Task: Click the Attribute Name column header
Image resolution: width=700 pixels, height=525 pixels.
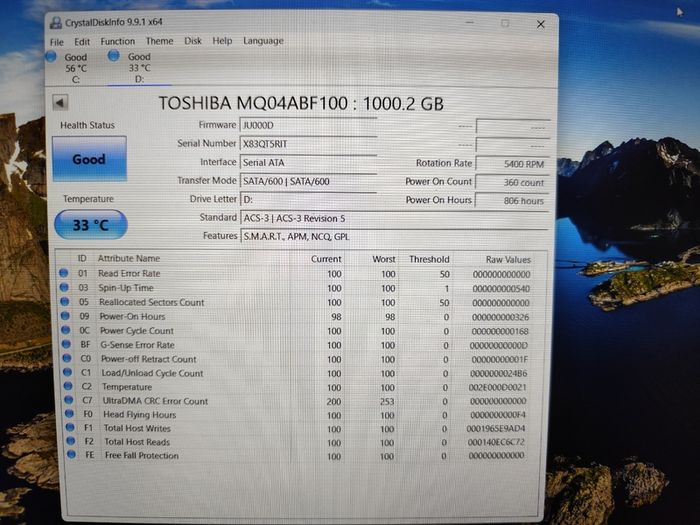Action: tap(129, 258)
